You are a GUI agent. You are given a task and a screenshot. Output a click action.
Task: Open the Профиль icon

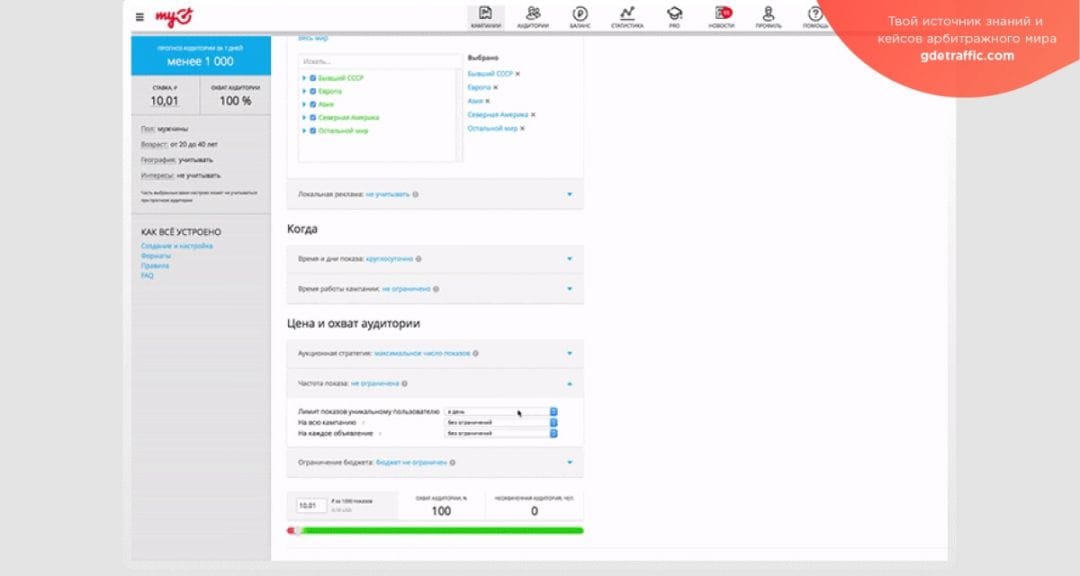[768, 15]
